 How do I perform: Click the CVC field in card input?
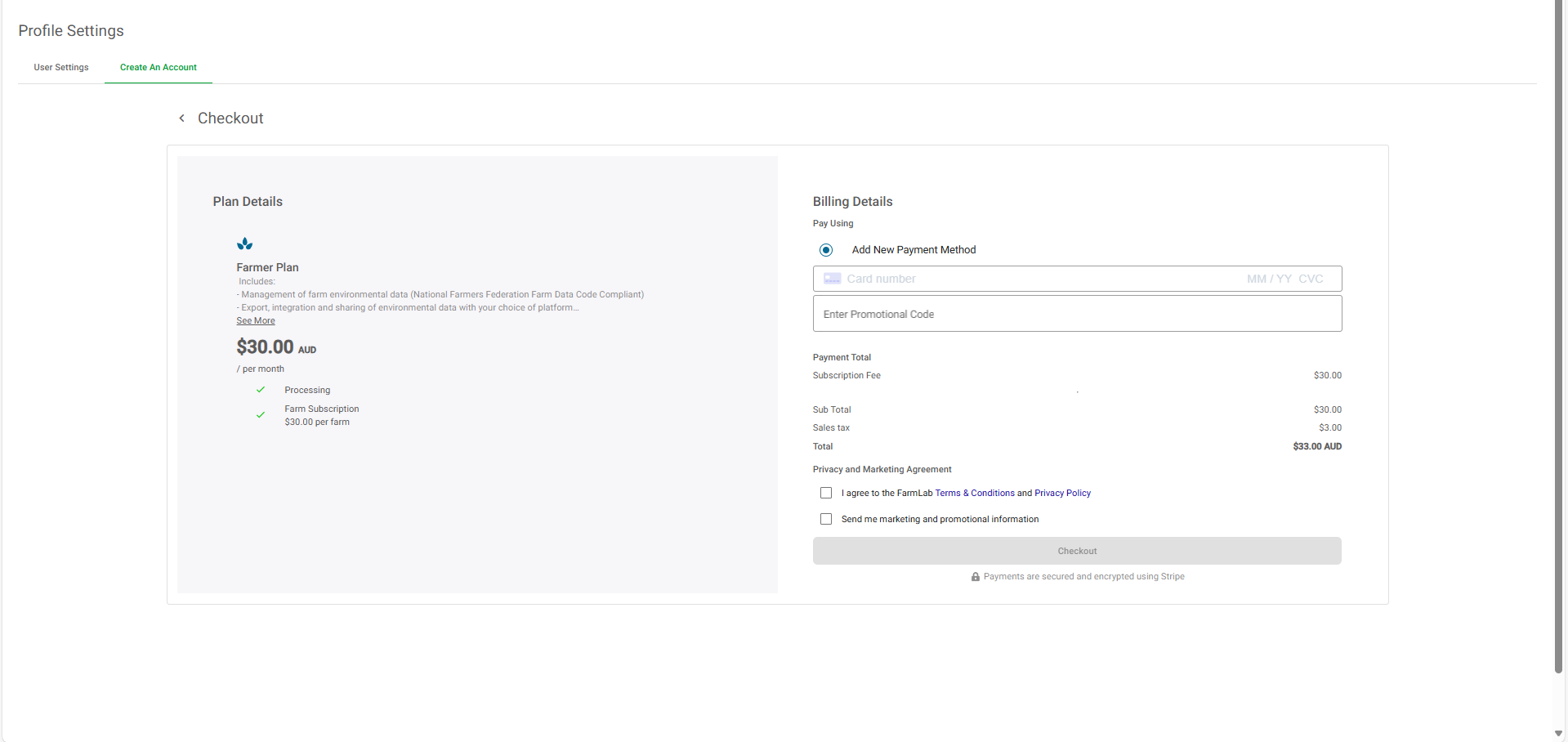pyautogui.click(x=1311, y=279)
